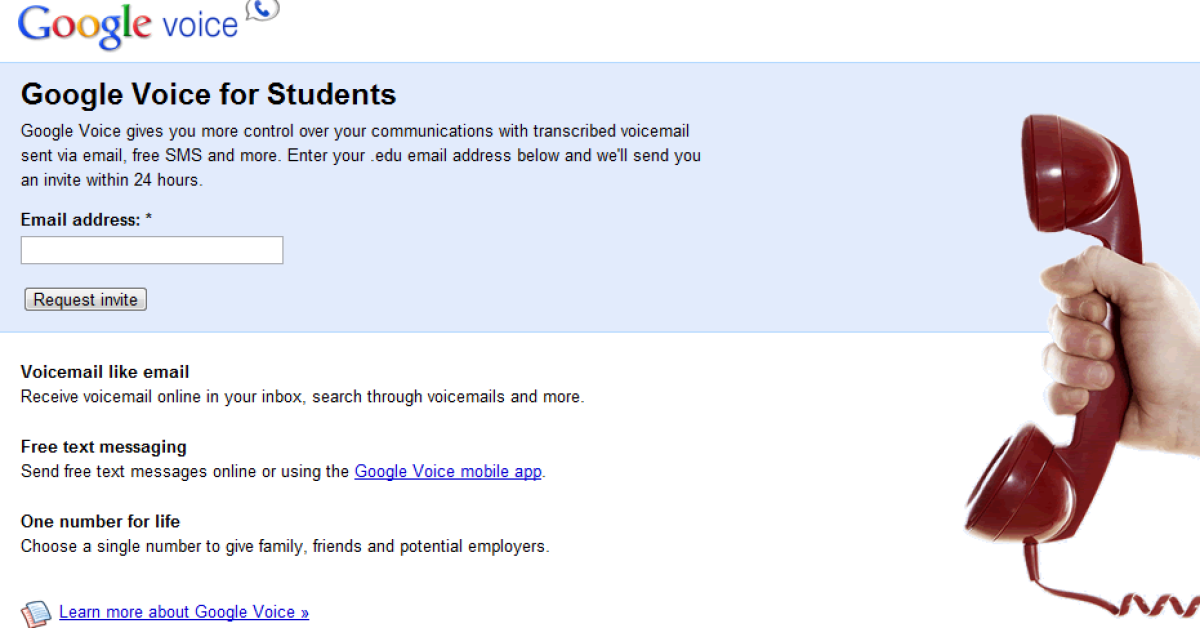
Task: Click the Voicemail like email heading
Action: click(105, 372)
